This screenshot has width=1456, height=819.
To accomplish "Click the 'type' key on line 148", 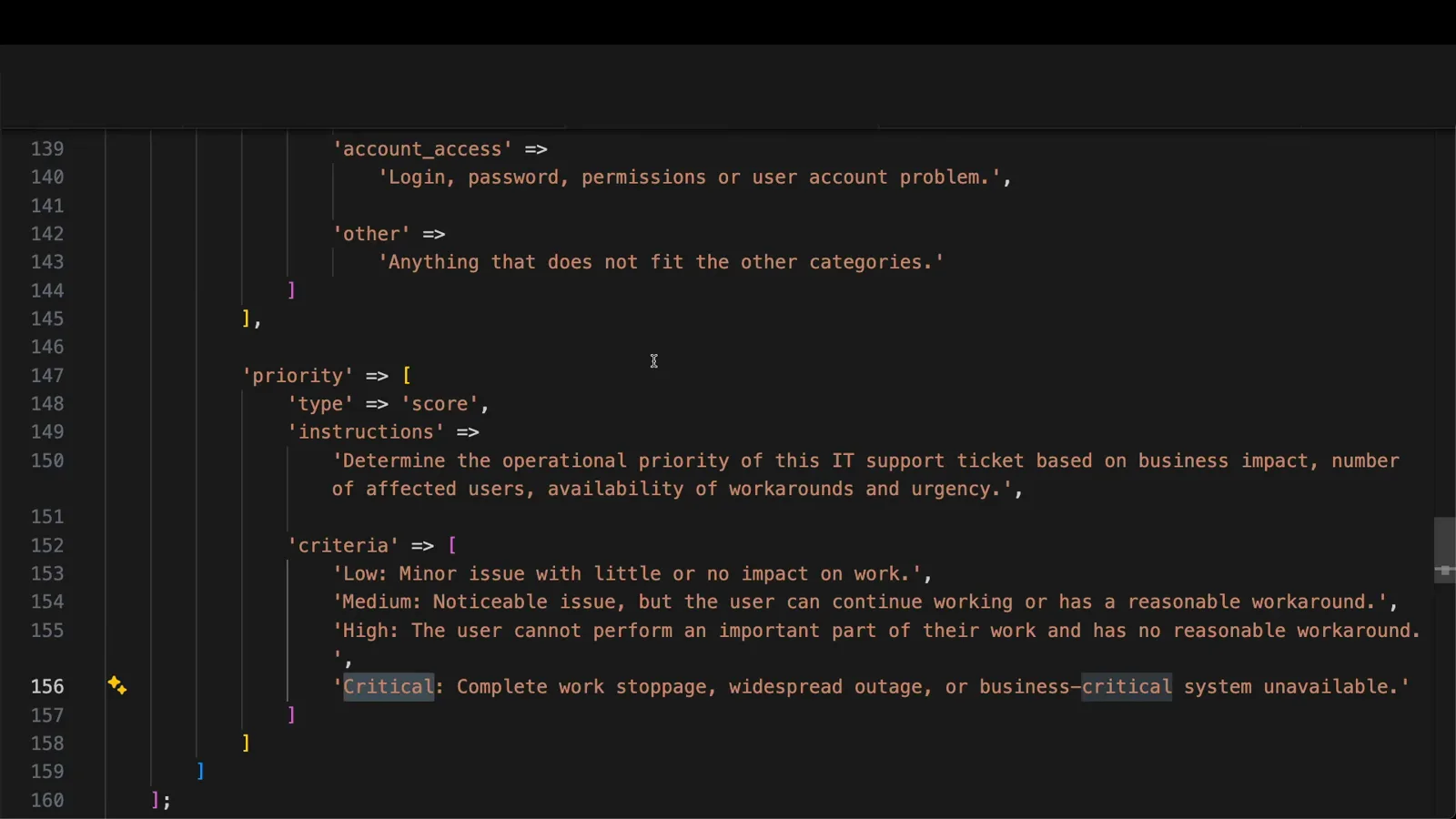I will 320,404.
